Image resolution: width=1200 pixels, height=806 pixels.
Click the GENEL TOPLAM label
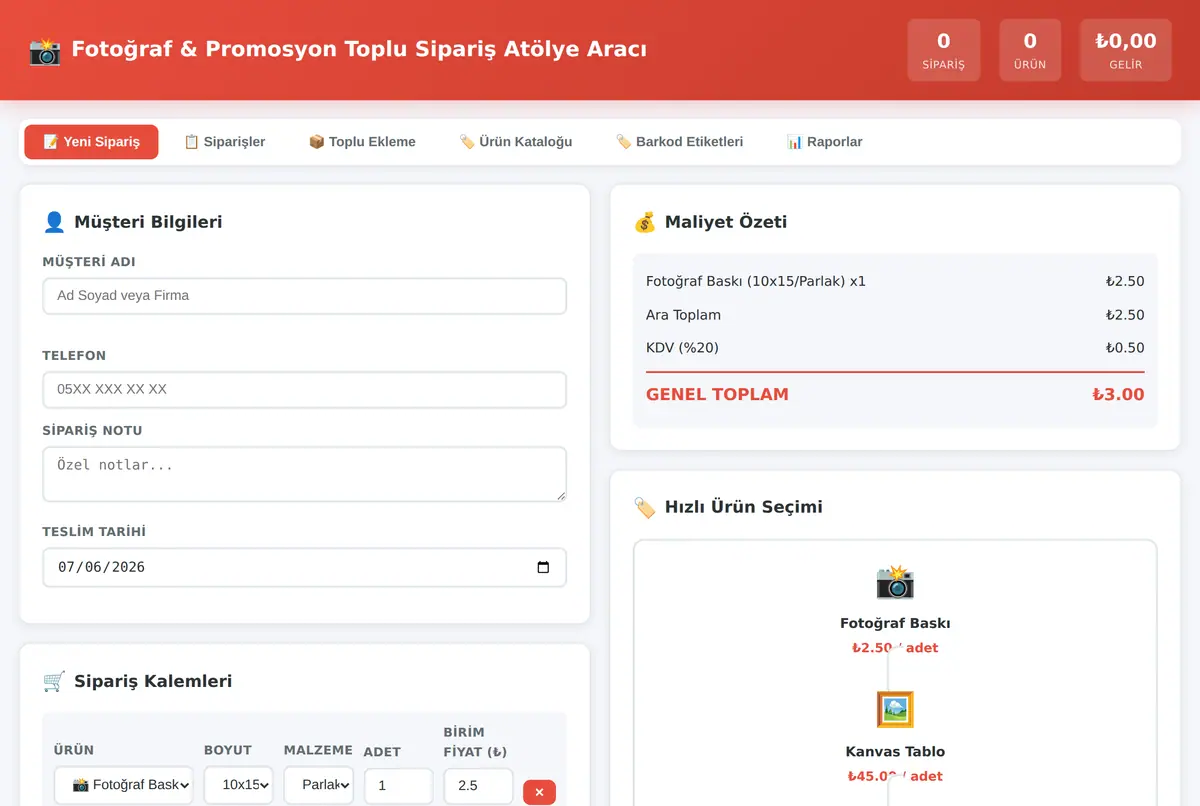[x=717, y=394]
